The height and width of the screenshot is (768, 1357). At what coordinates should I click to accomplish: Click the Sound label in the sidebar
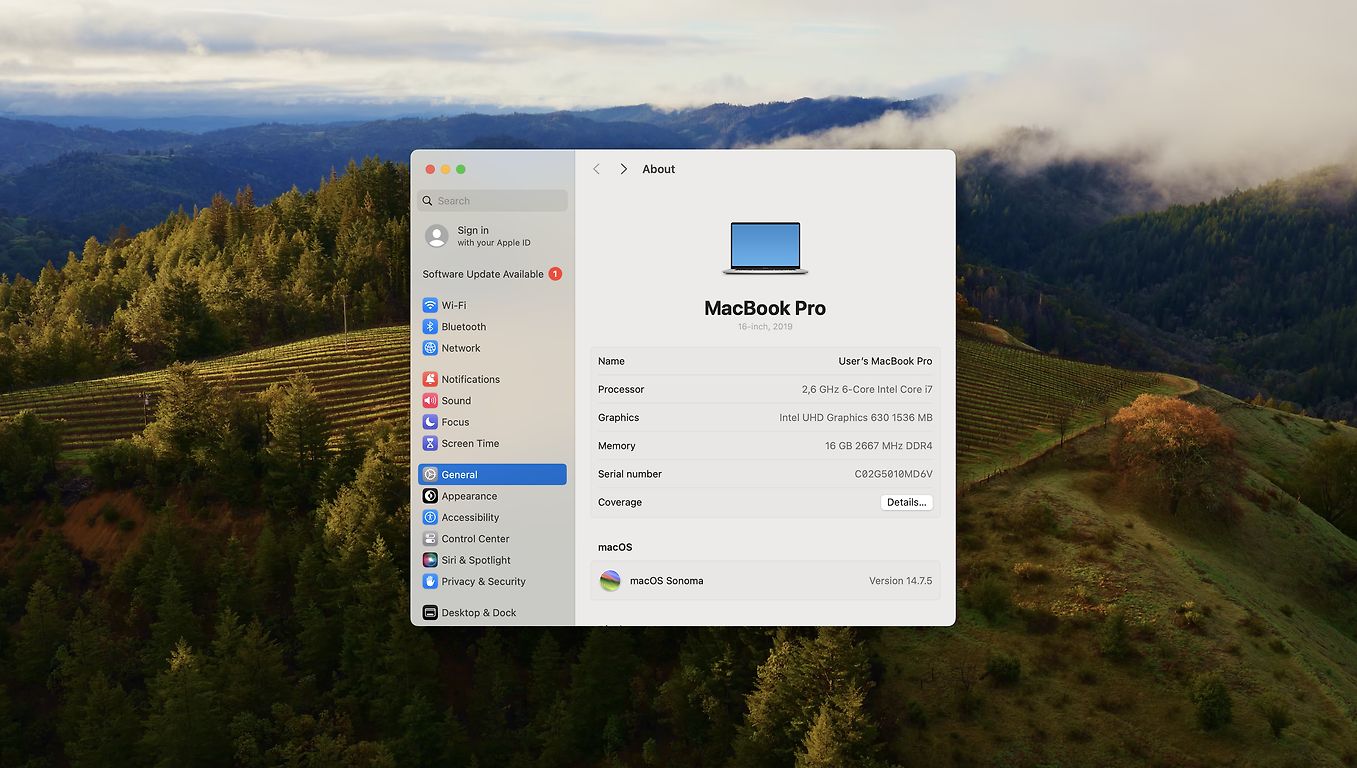(456, 400)
